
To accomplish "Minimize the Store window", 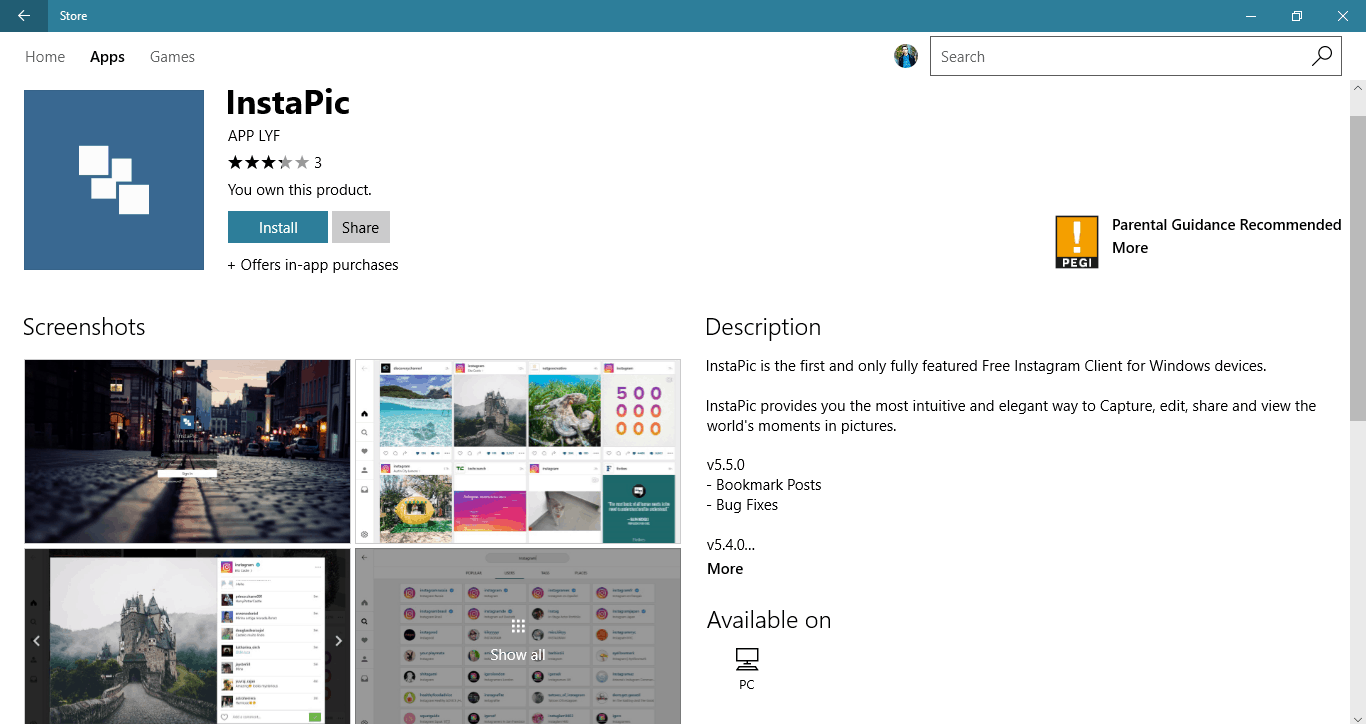I will click(1250, 16).
